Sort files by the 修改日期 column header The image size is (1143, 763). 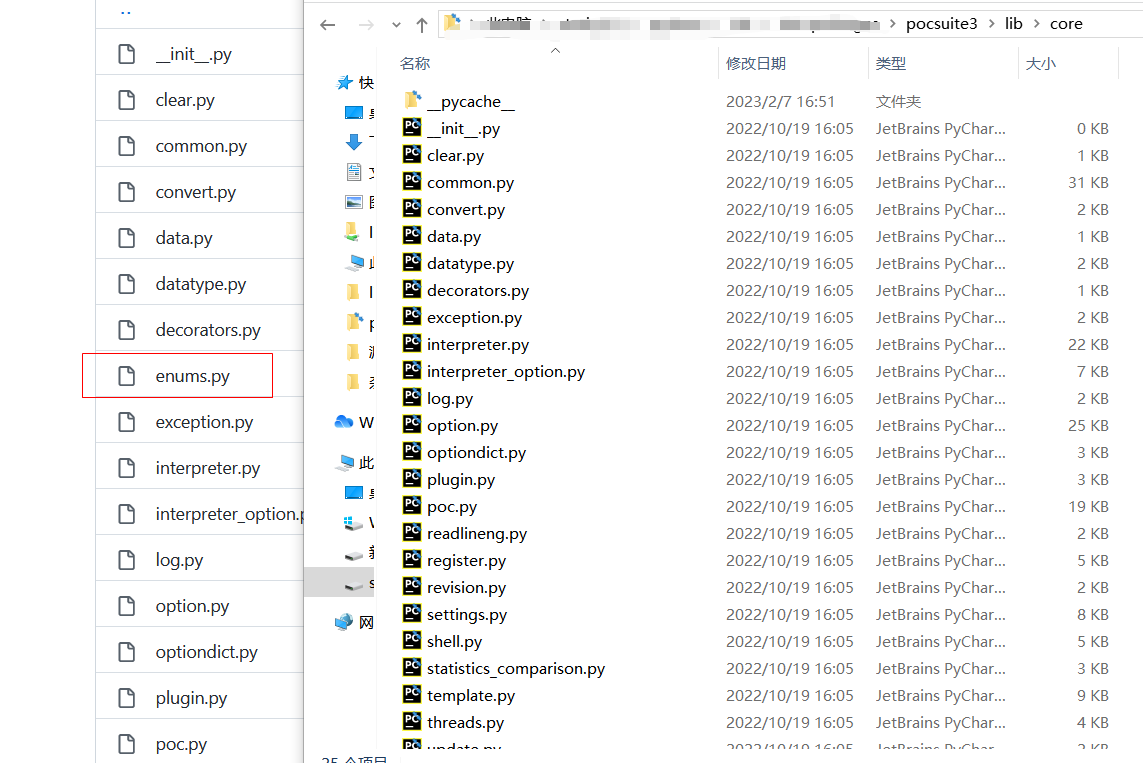(x=754, y=62)
